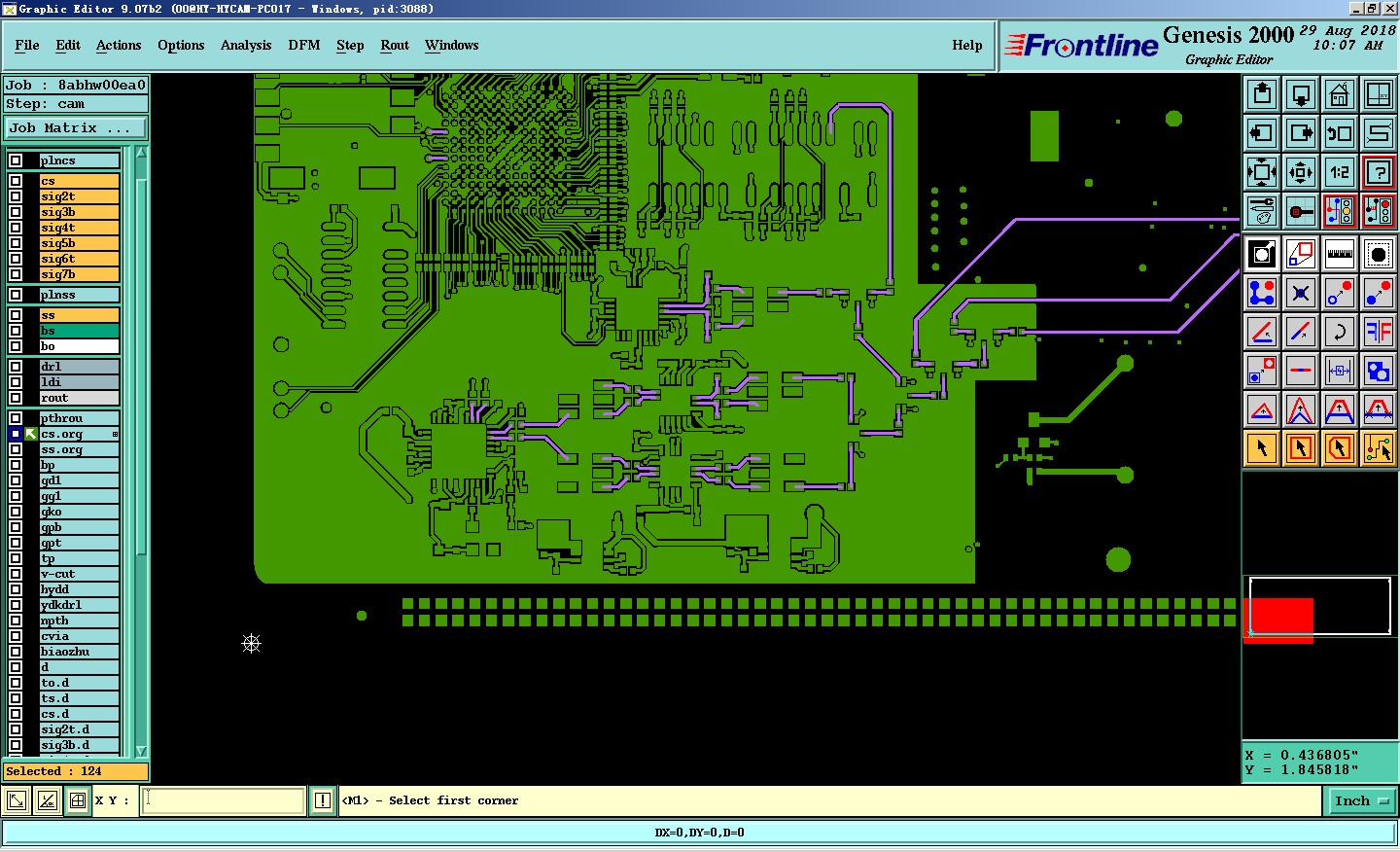Open the File menu
This screenshot has width=1400, height=852.
point(27,45)
